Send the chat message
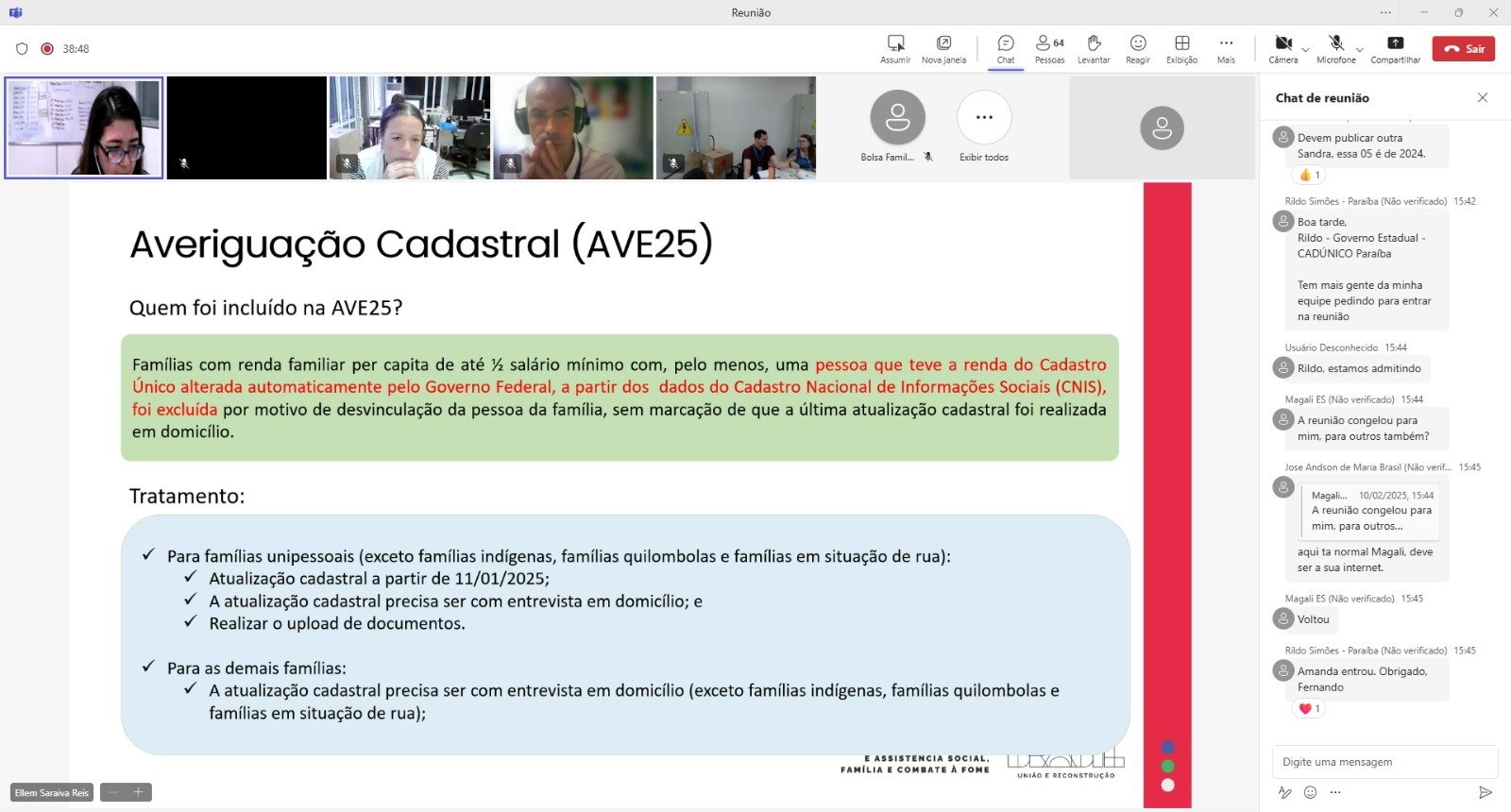The width and height of the screenshot is (1511, 812). [x=1485, y=792]
